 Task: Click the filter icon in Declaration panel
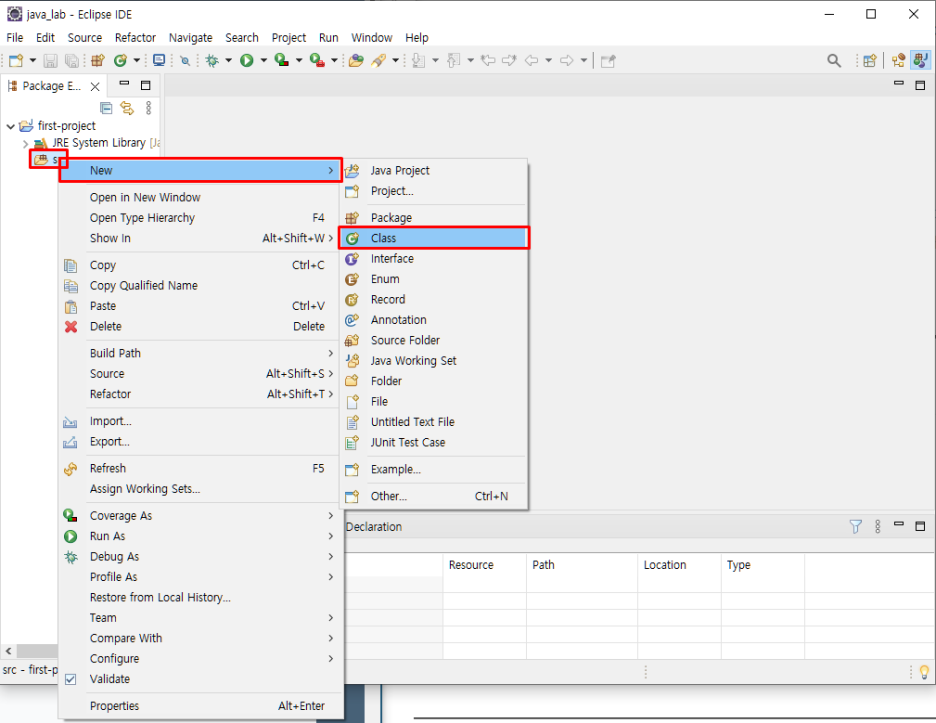click(855, 527)
